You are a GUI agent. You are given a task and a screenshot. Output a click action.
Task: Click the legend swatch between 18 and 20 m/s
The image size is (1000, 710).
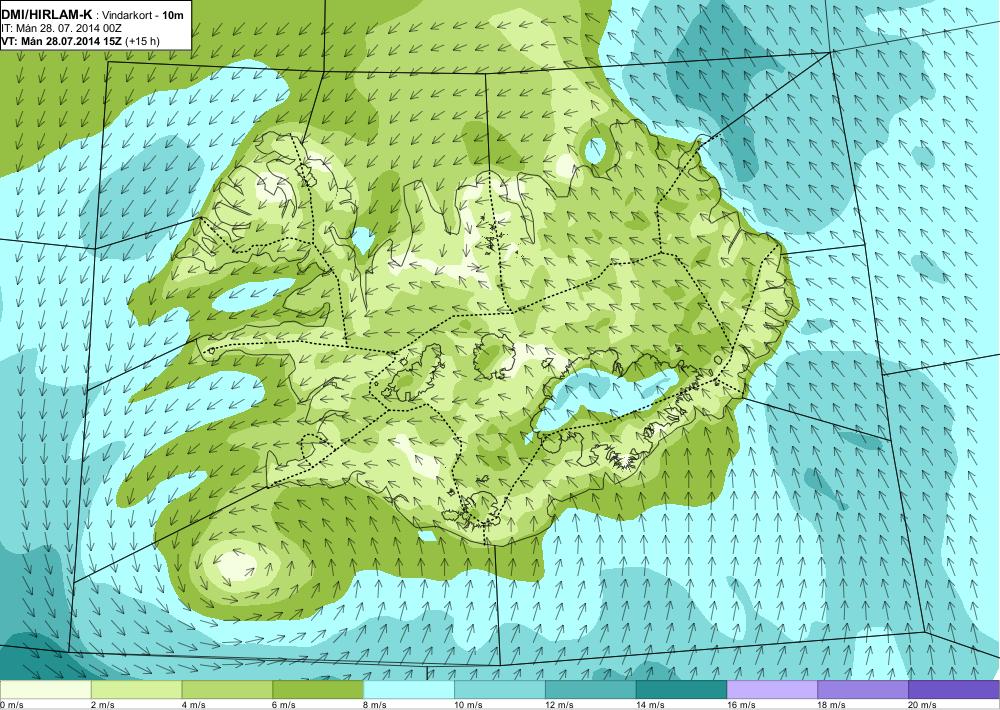[863, 690]
